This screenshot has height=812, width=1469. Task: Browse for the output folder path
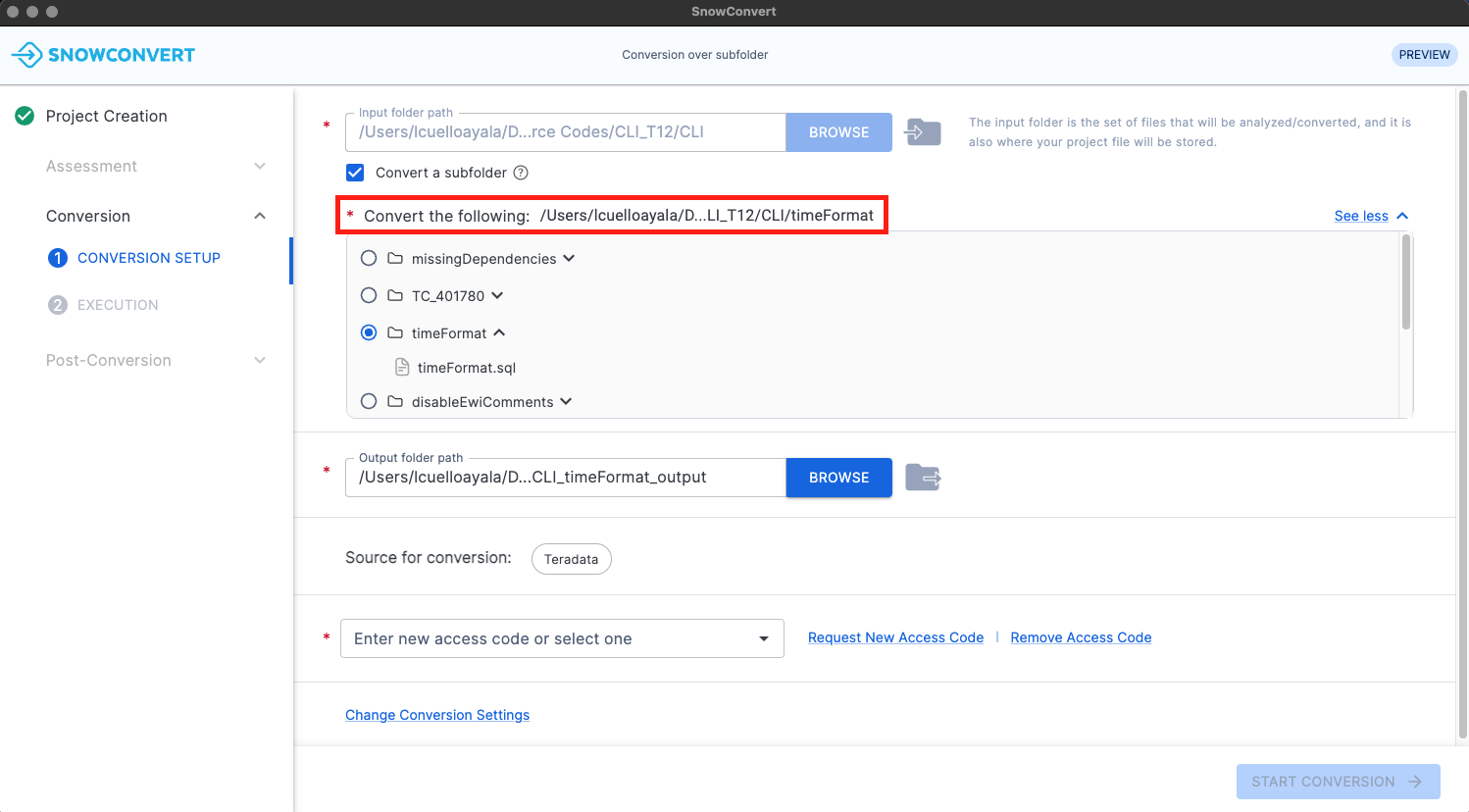coord(838,478)
